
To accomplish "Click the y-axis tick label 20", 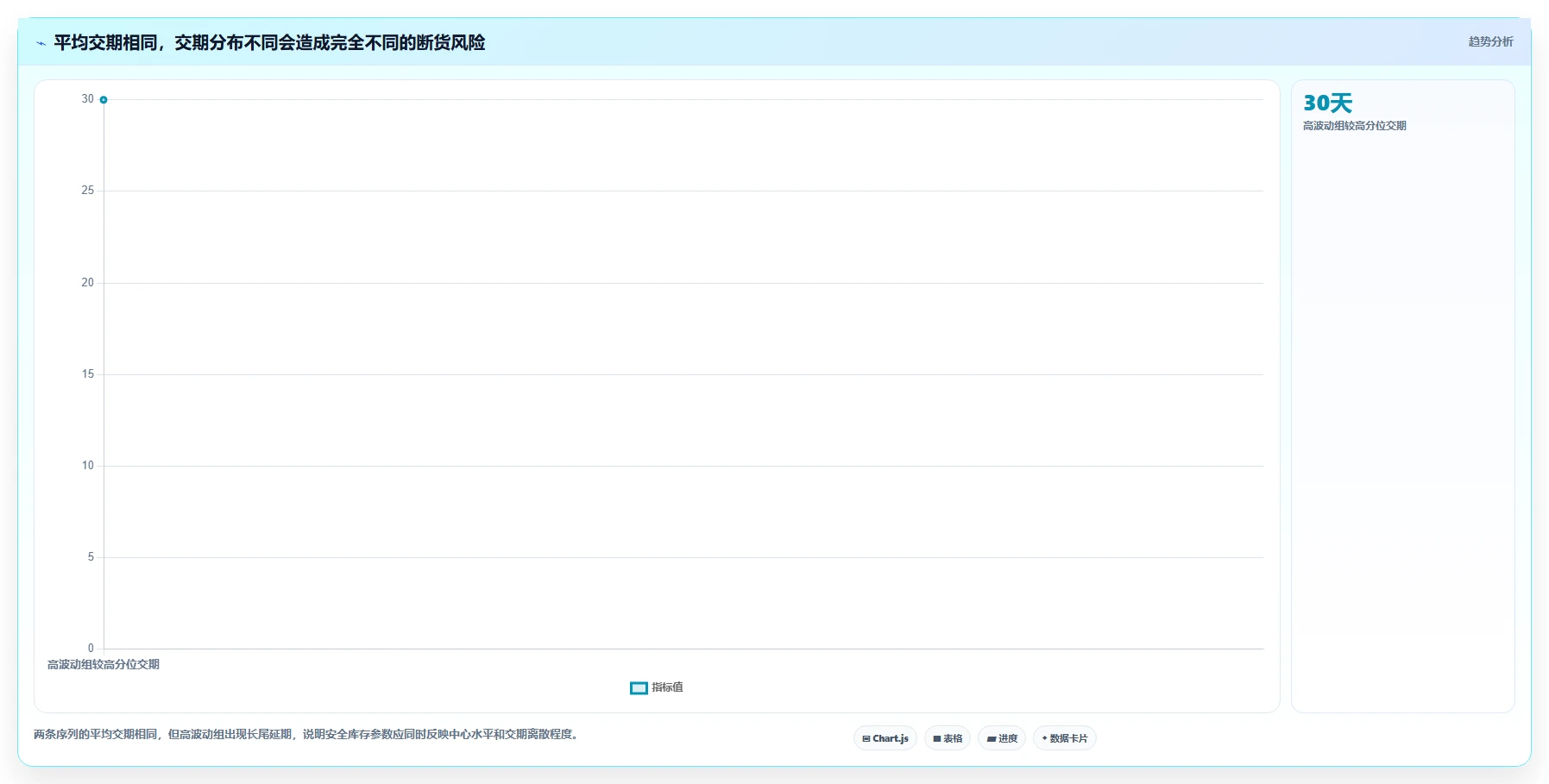I will click(x=88, y=283).
